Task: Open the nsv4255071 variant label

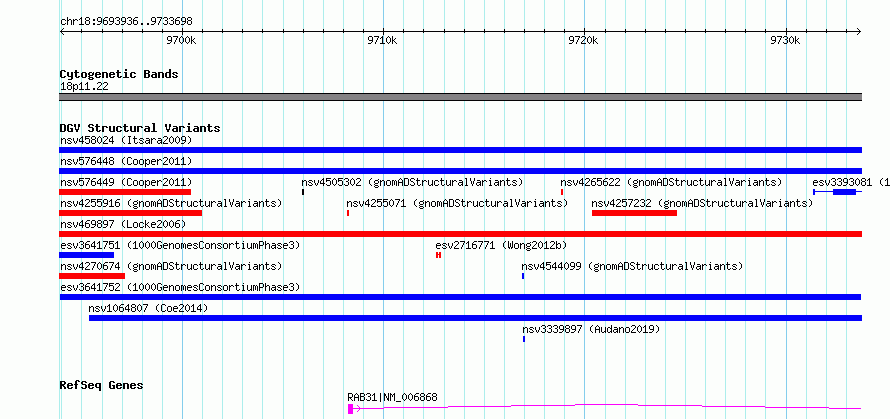Action: [x=457, y=203]
